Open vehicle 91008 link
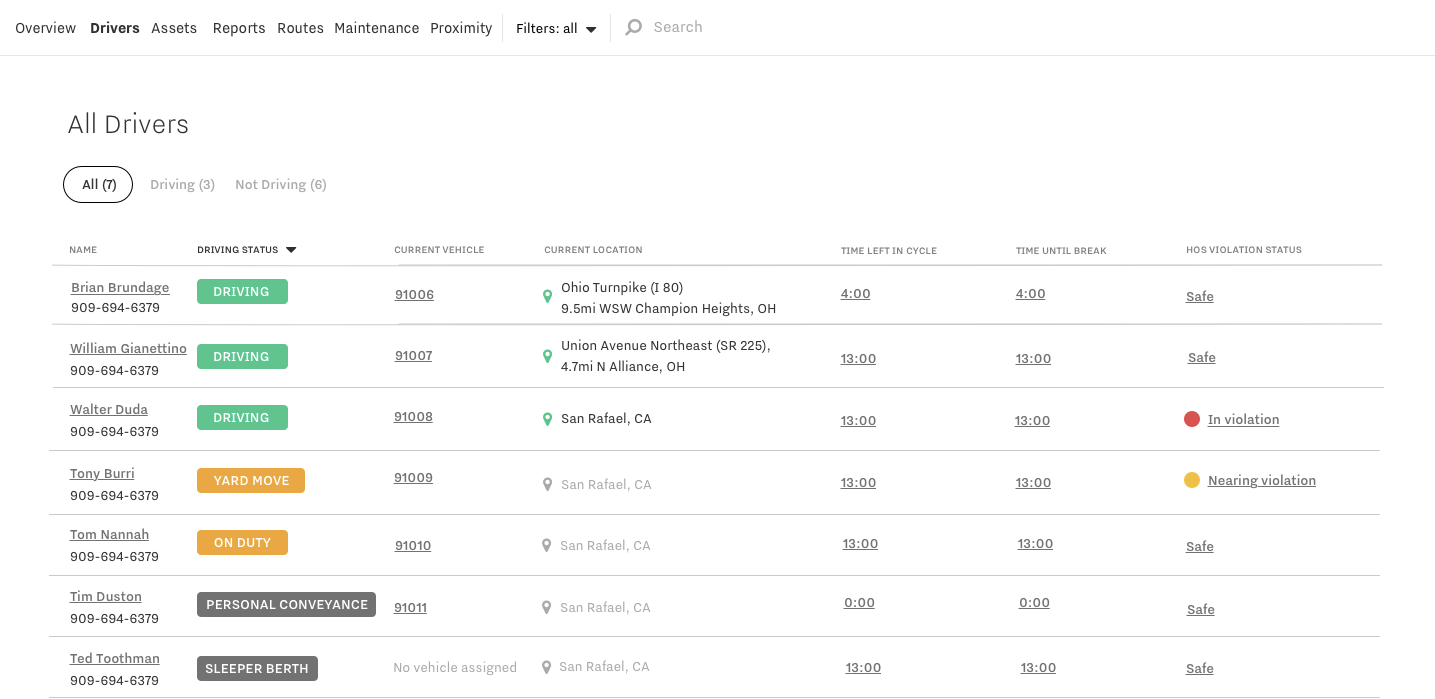1435x699 pixels. (413, 417)
